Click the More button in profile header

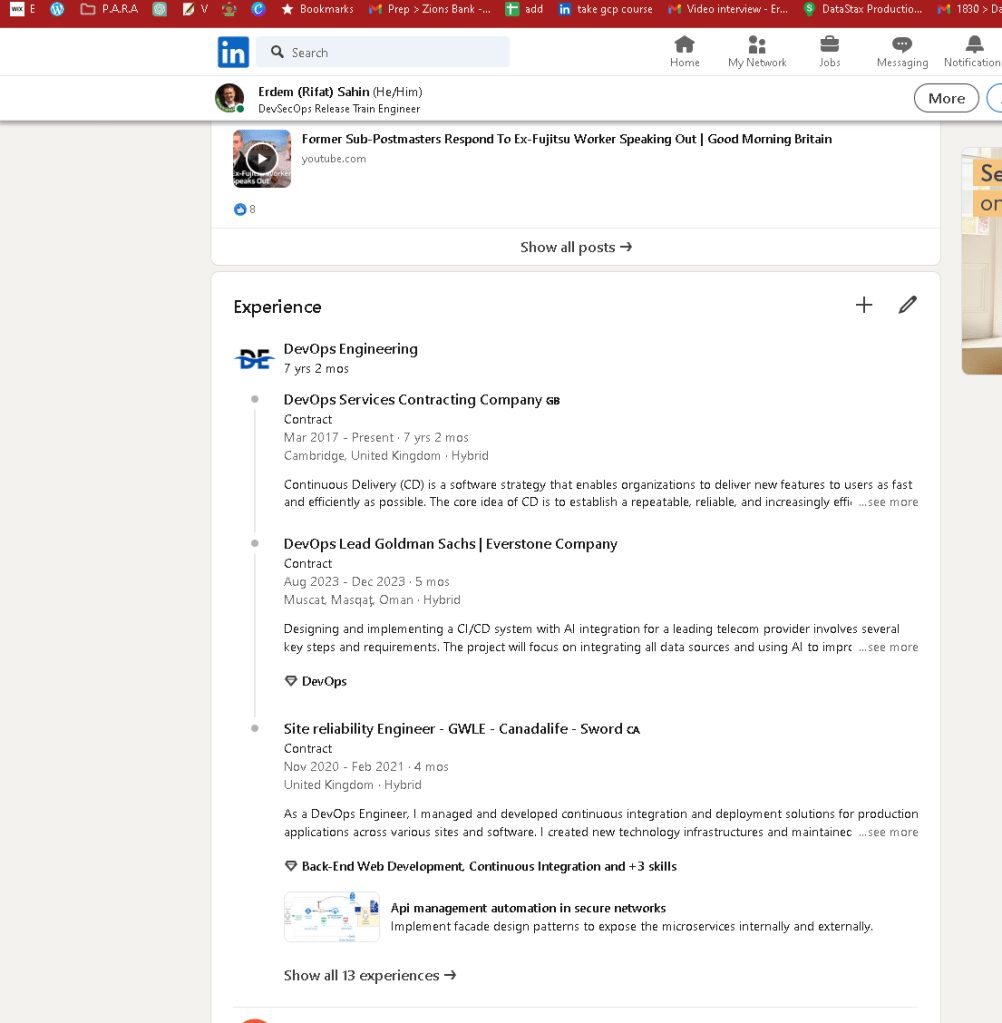pyautogui.click(x=946, y=99)
